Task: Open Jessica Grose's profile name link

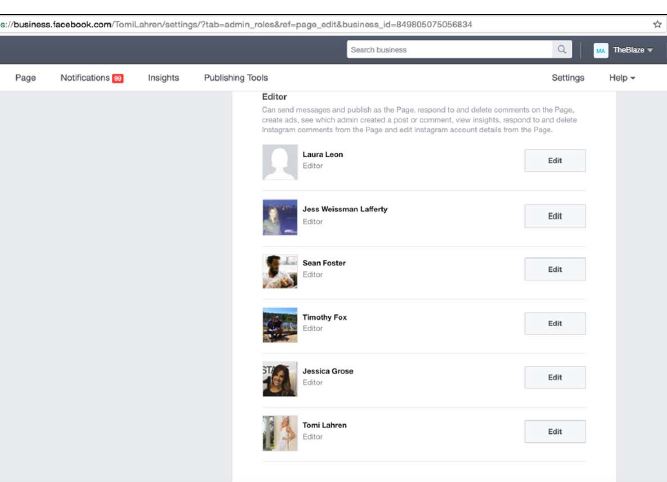Action: click(327, 371)
